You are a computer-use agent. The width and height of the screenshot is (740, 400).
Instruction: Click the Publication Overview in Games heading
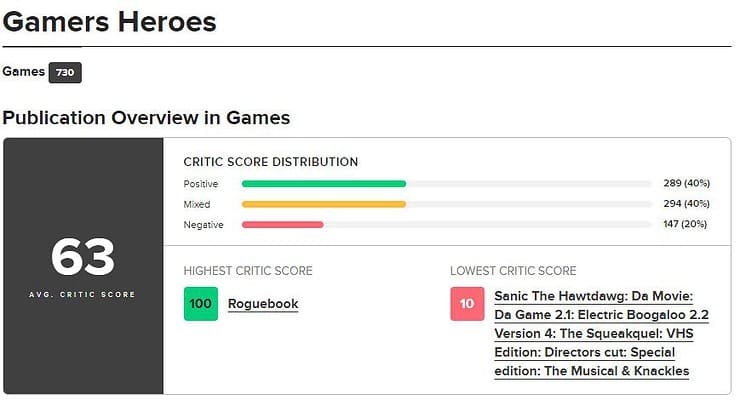[146, 118]
